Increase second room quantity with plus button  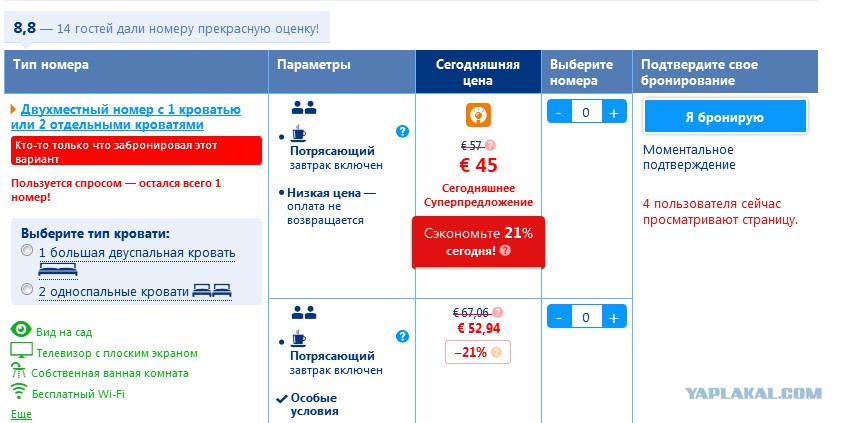[614, 318]
